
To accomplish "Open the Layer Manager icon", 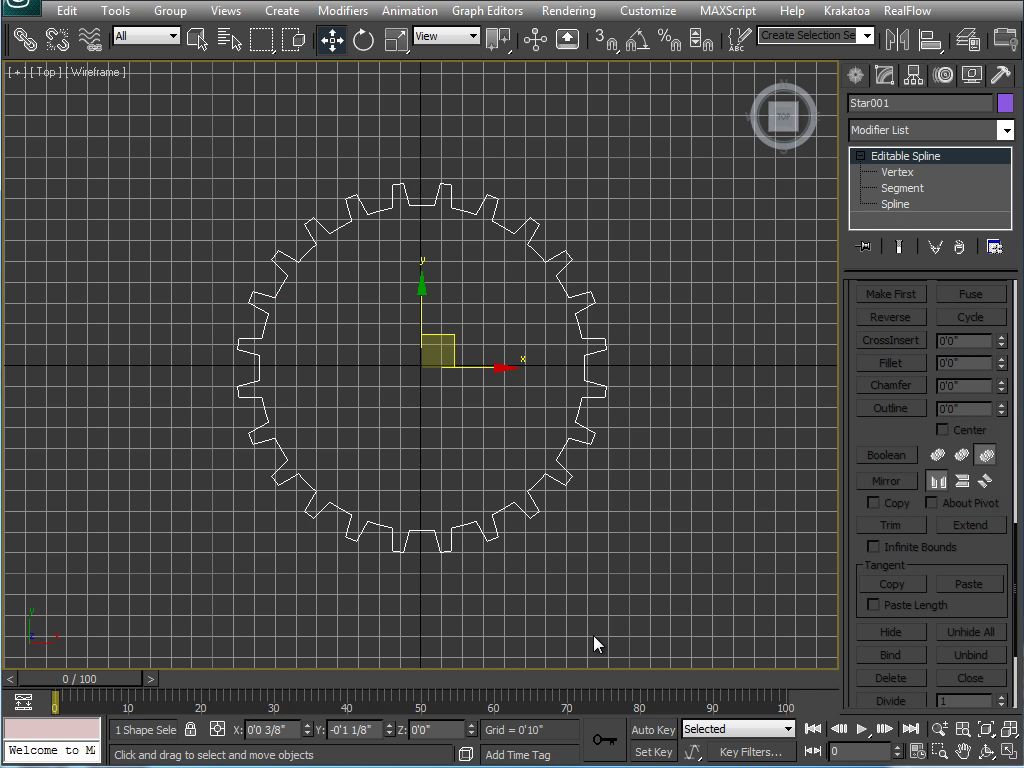I will 968,39.
